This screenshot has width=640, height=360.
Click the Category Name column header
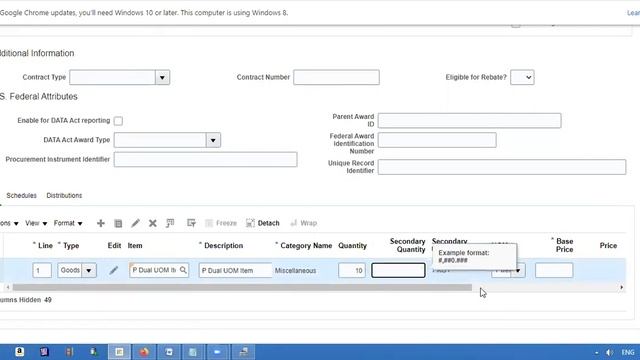click(306, 246)
